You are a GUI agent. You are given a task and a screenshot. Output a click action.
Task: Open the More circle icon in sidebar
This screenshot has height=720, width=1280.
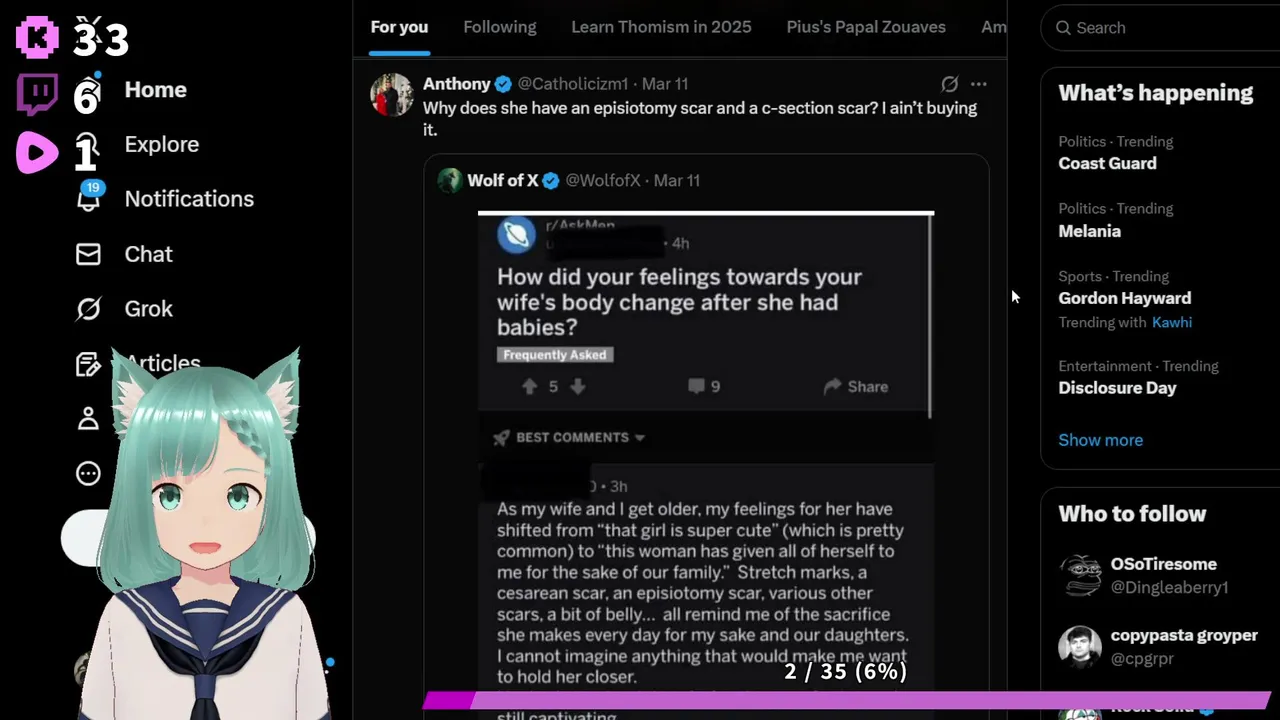(88, 473)
